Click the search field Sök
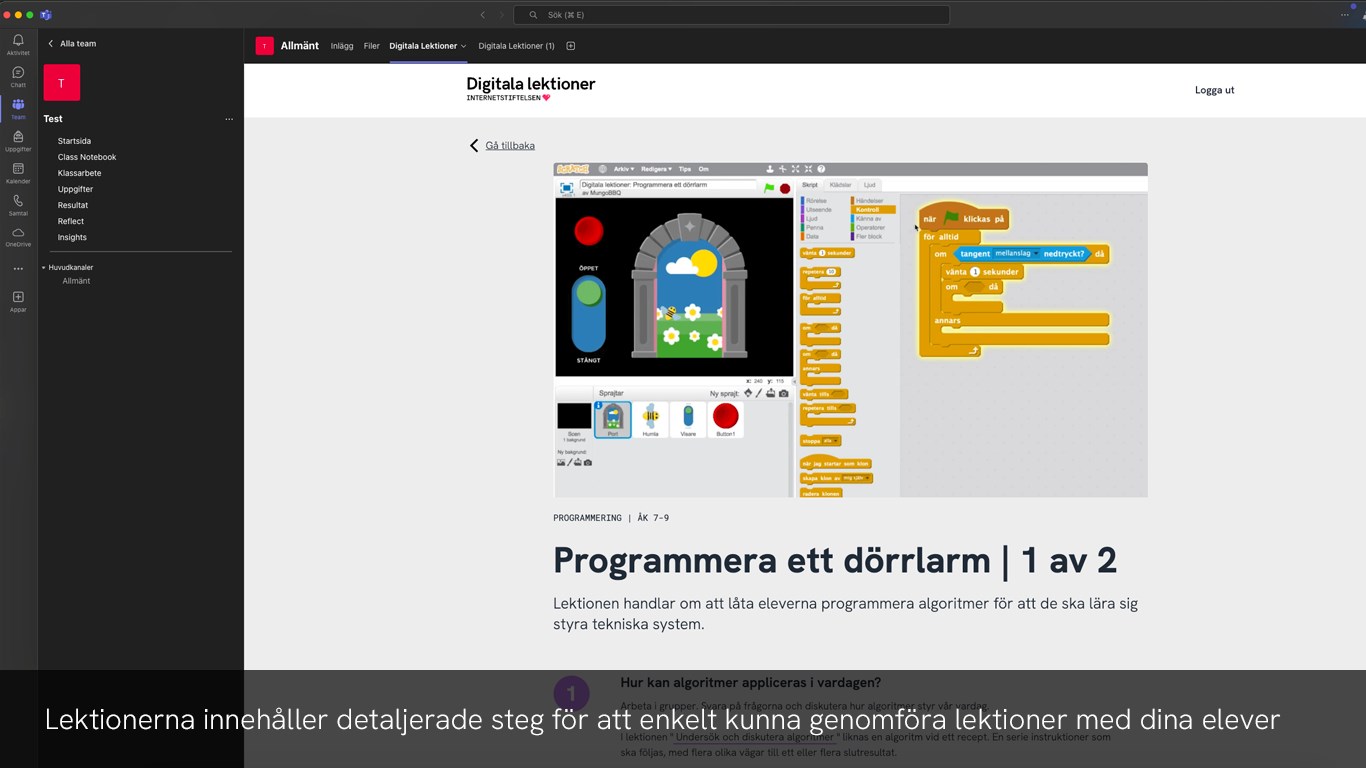This screenshot has width=1366, height=768. tap(732, 15)
